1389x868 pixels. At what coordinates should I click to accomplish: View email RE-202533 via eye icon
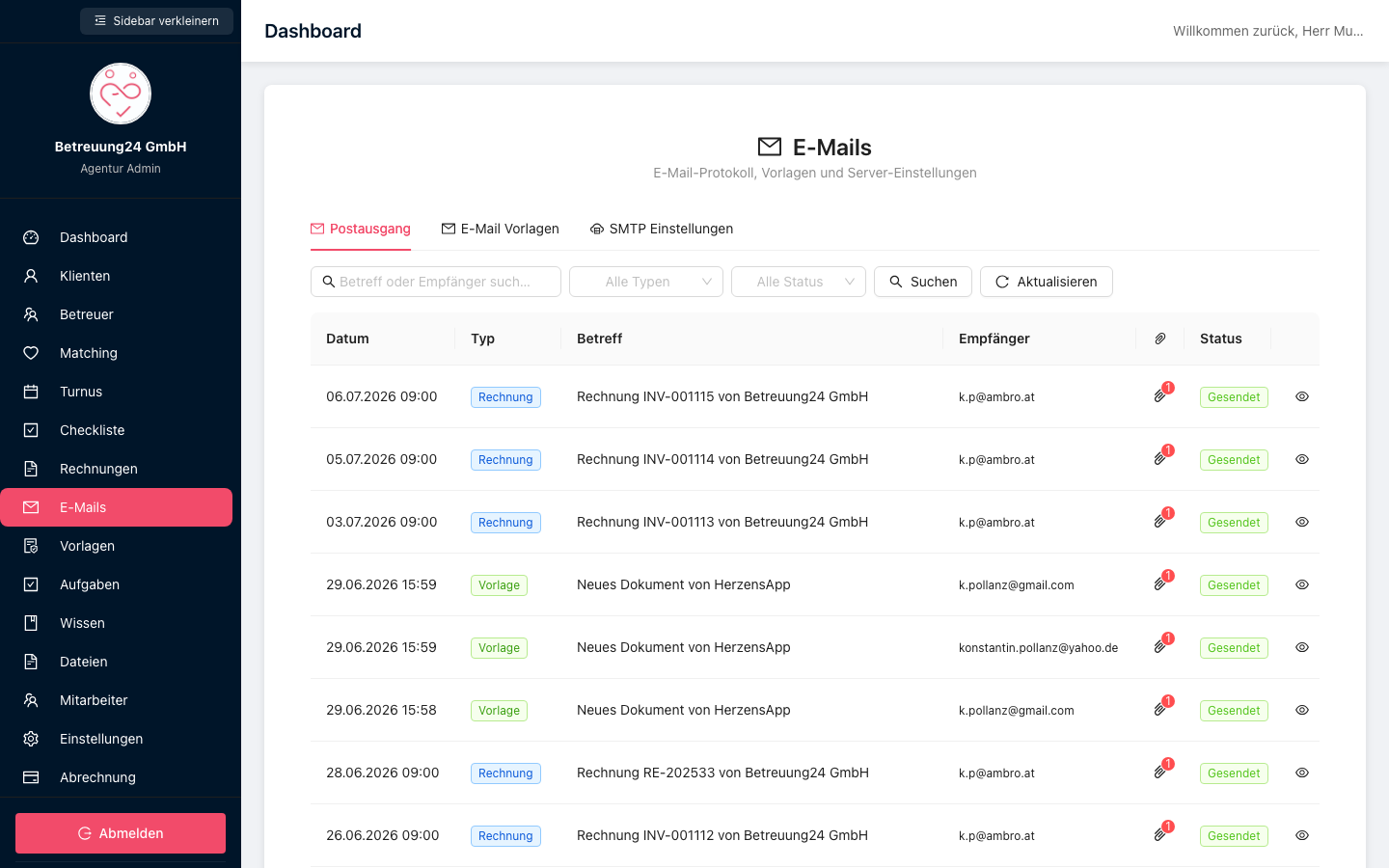pyautogui.click(x=1302, y=773)
